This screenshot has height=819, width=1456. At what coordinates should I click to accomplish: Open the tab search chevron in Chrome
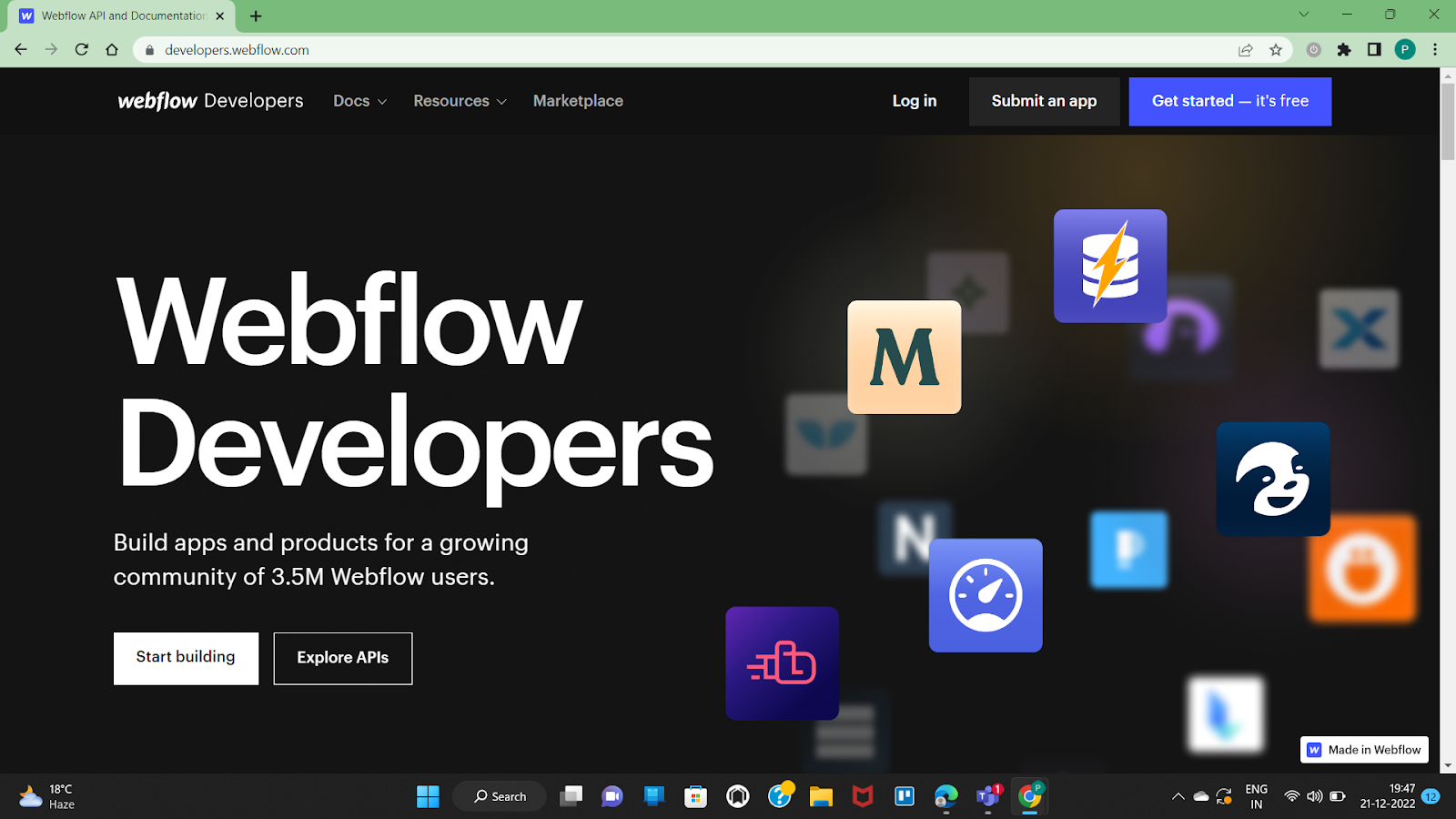[x=1304, y=15]
